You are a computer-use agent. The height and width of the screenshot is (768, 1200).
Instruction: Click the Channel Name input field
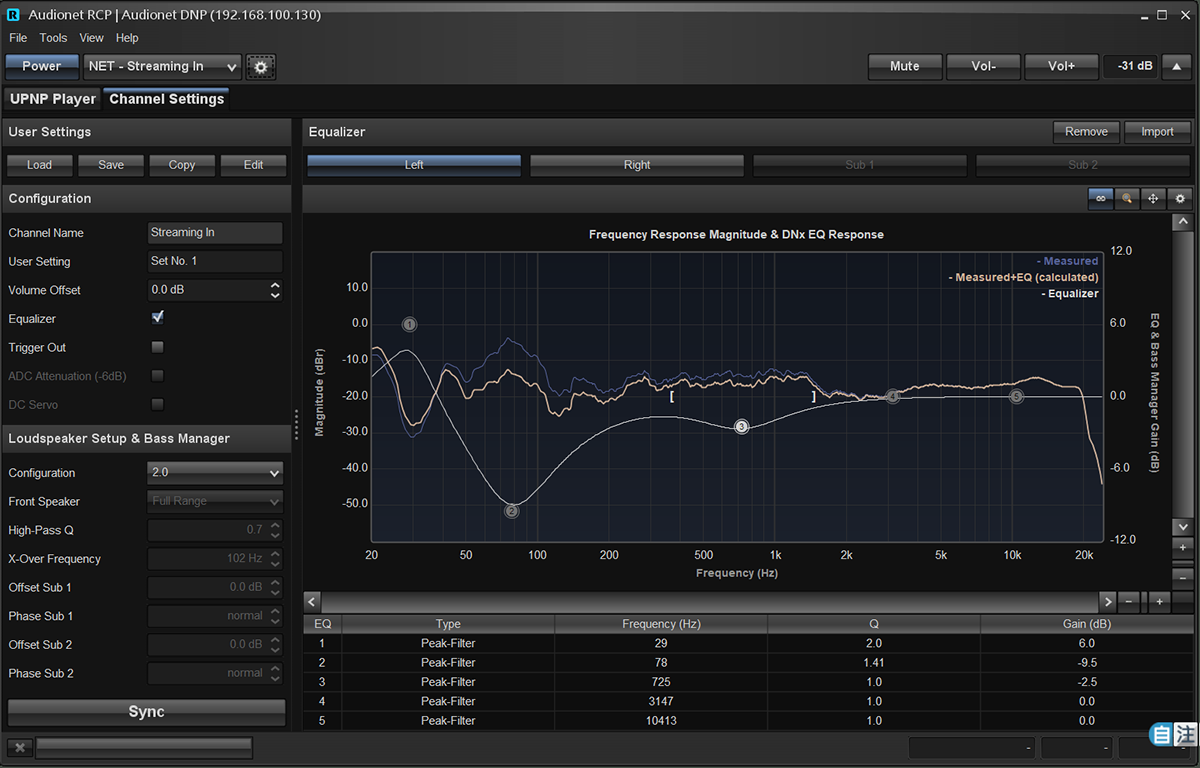[215, 233]
